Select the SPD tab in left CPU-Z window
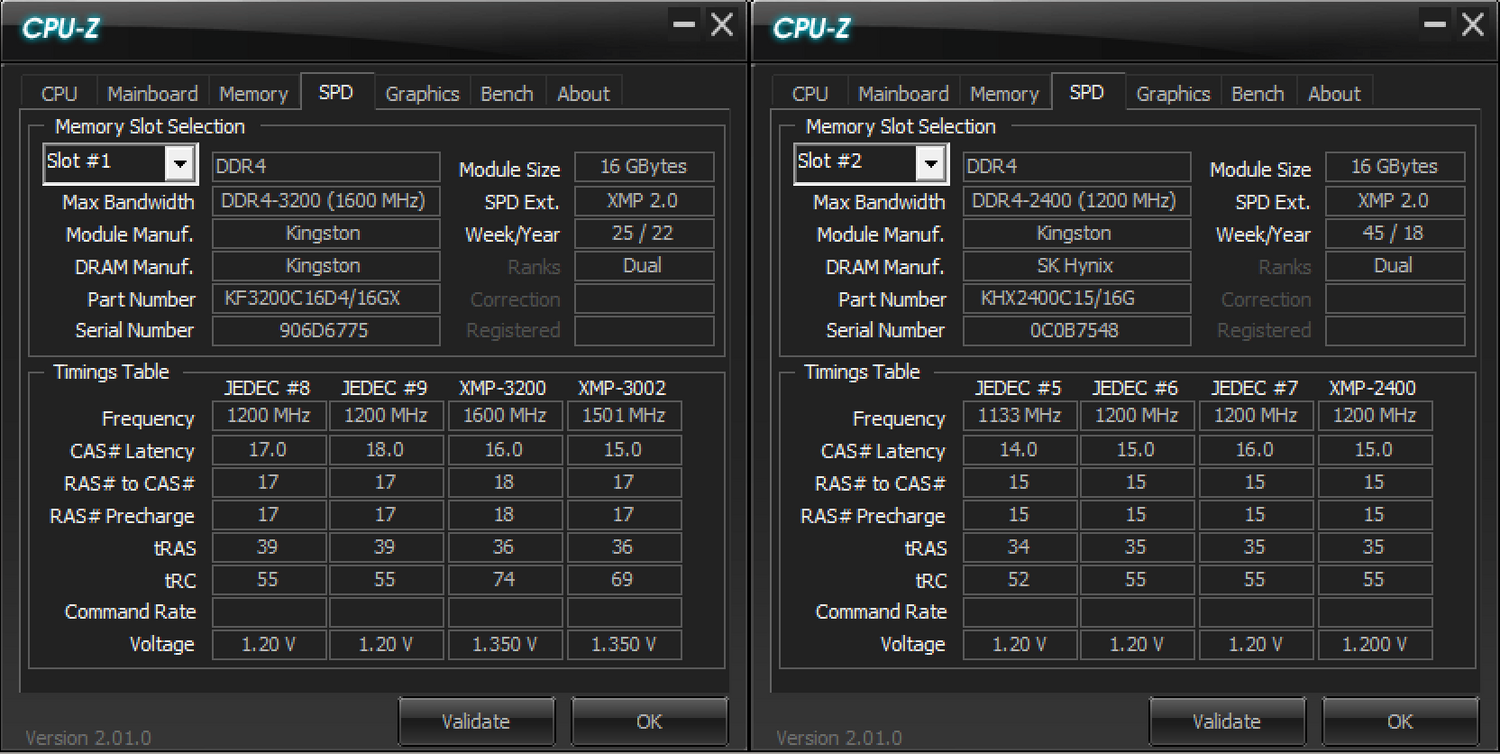This screenshot has width=1500, height=754. coord(336,91)
